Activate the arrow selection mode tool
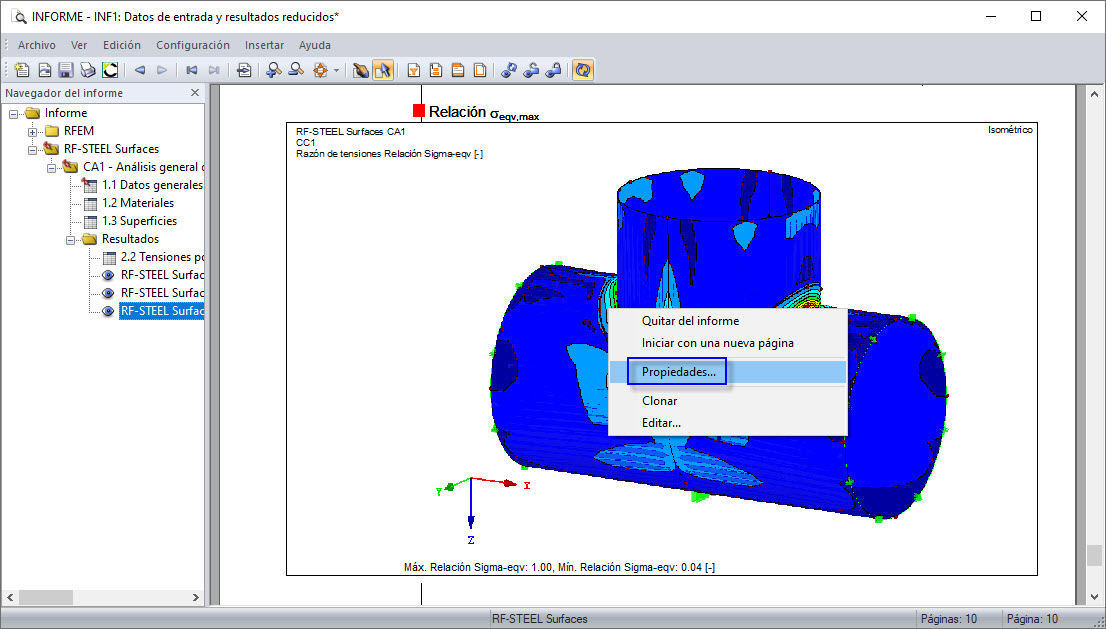Screen dimensions: 1106x629 (x=383, y=70)
